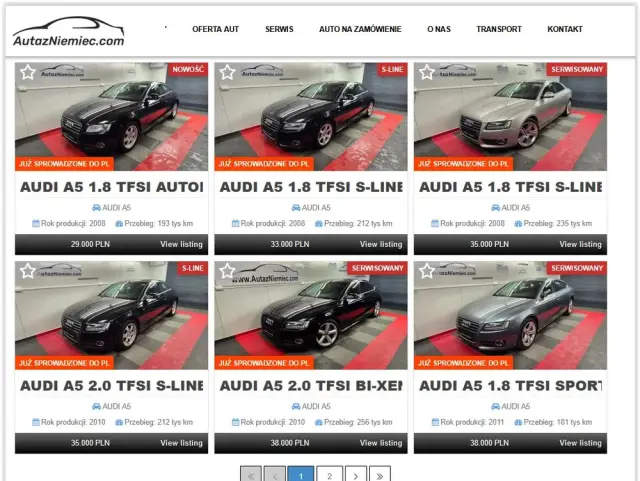Open AUDI A5 2.0 TFSI BI-XEN title
Image resolution: width=640 pixels, height=481 pixels.
pyautogui.click(x=311, y=386)
